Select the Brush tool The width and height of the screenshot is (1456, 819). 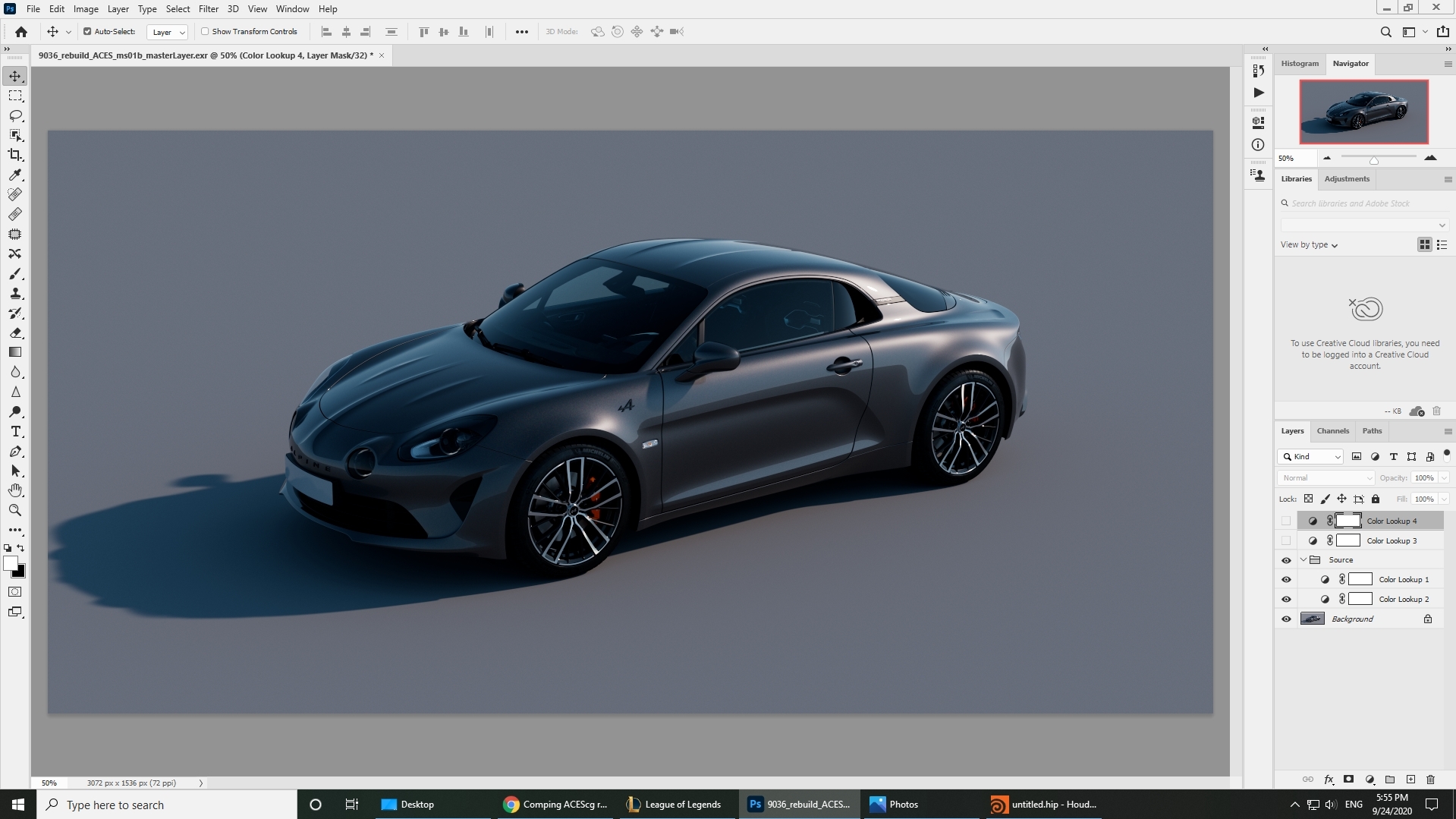[x=15, y=273]
